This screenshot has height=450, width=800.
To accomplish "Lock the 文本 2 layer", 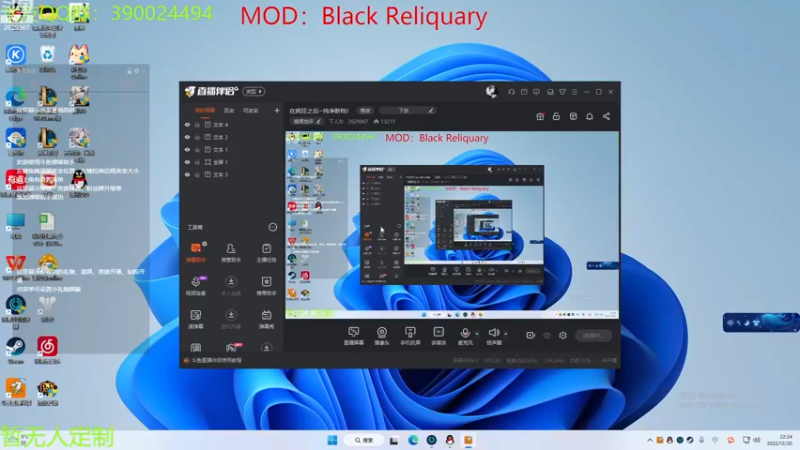I will [x=197, y=137].
